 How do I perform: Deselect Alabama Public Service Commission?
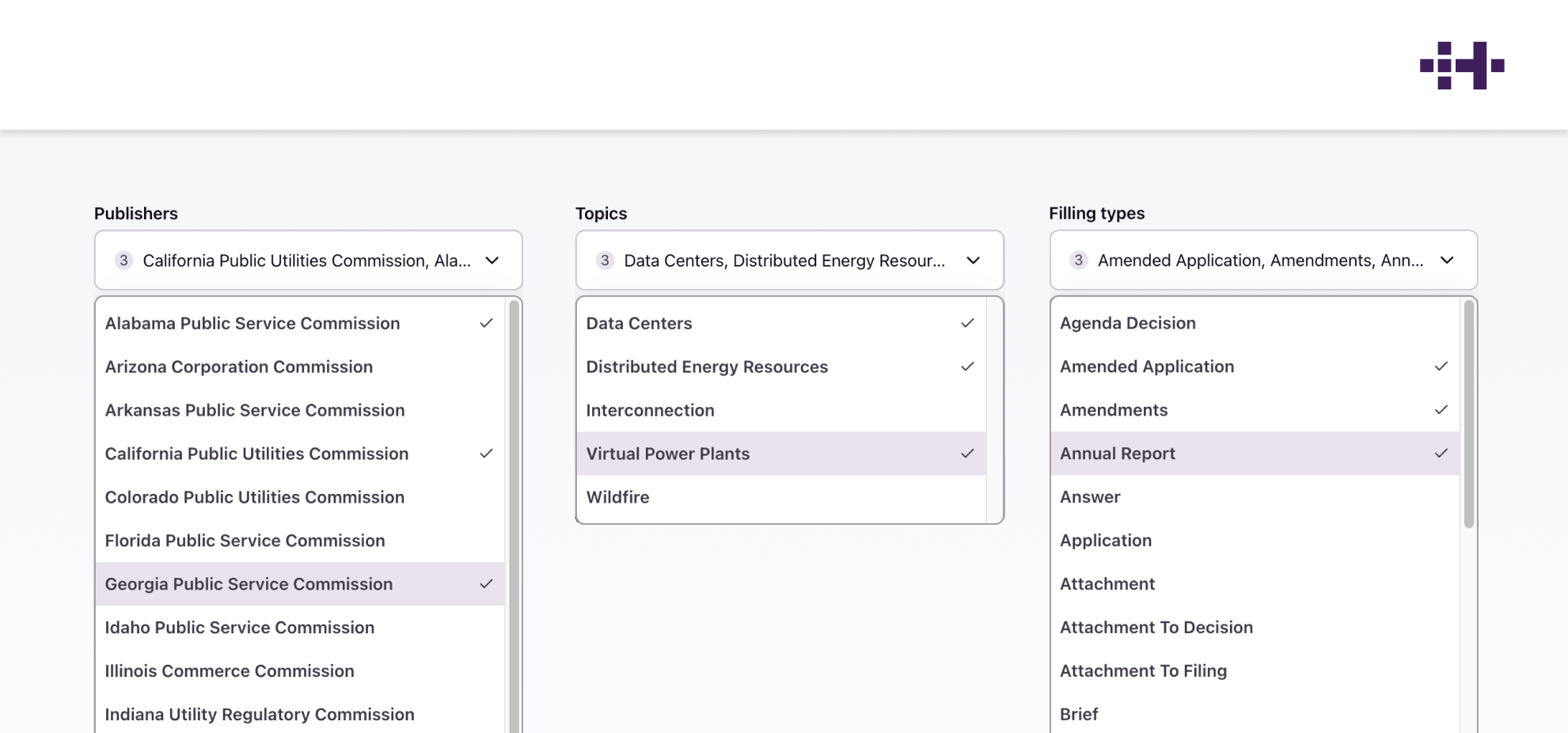point(300,323)
